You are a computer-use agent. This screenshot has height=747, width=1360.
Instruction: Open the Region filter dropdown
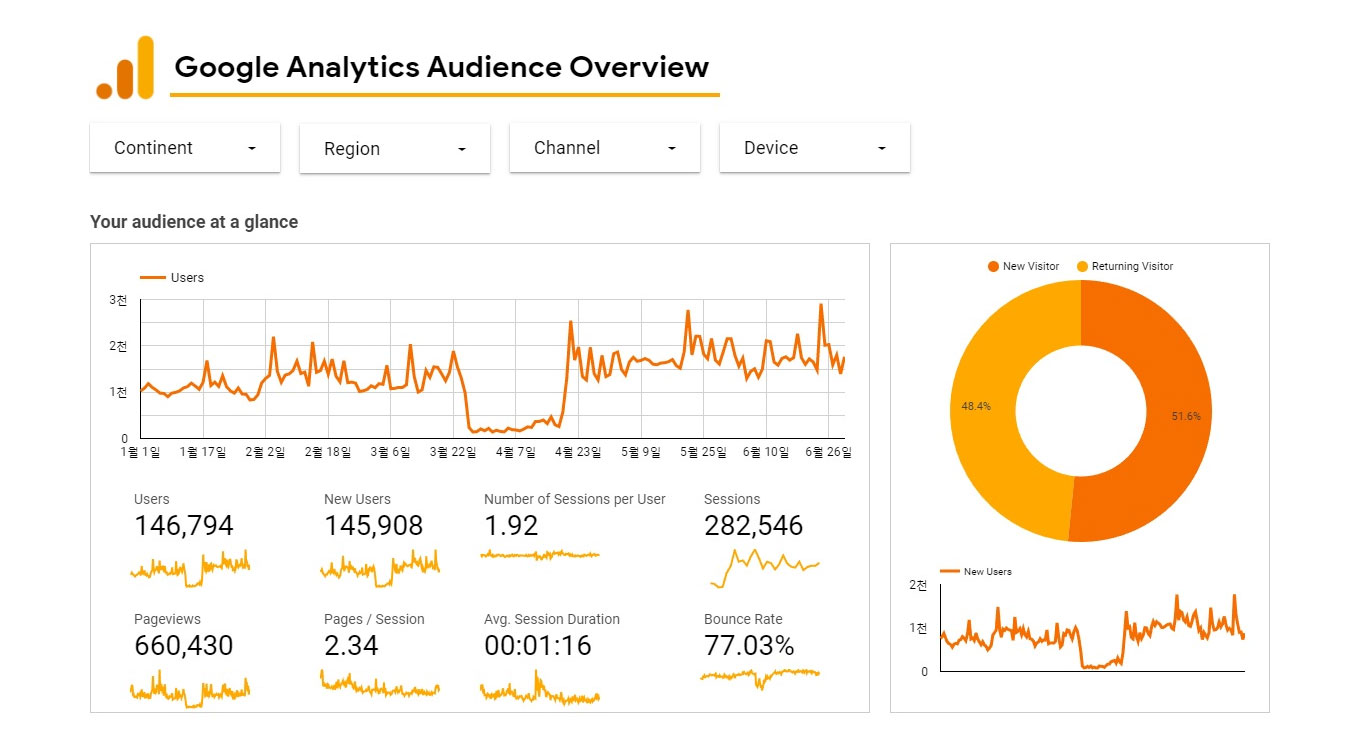(395, 149)
